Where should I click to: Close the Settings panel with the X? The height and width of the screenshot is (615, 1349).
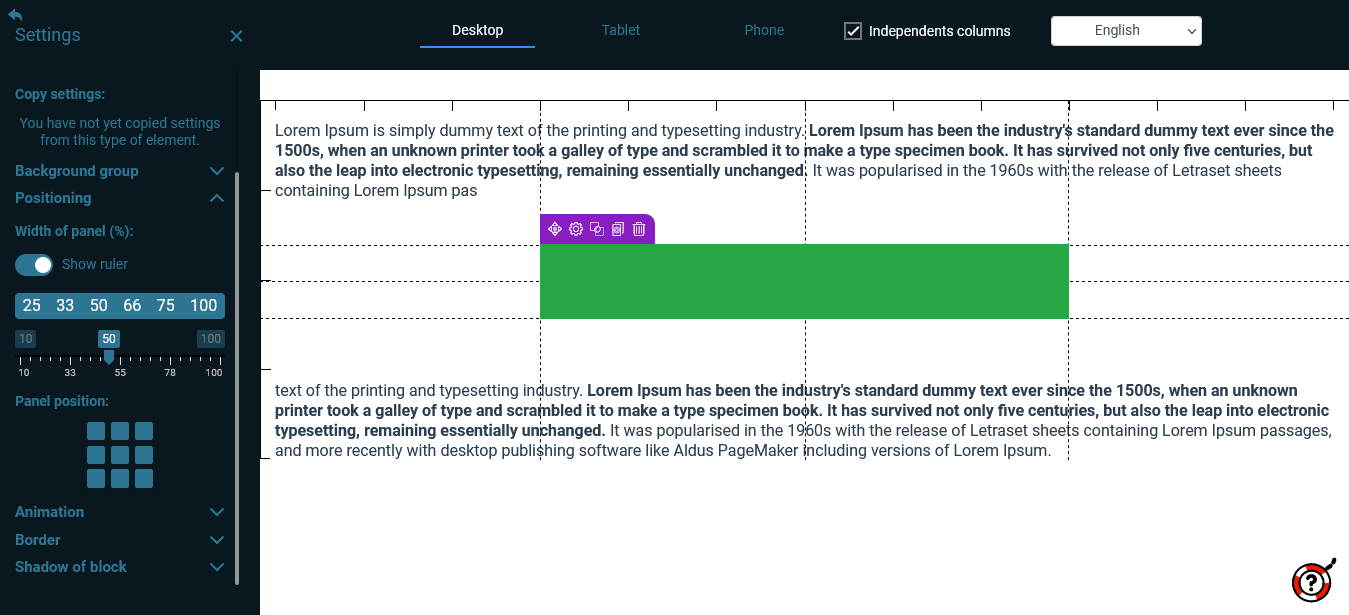[x=236, y=36]
